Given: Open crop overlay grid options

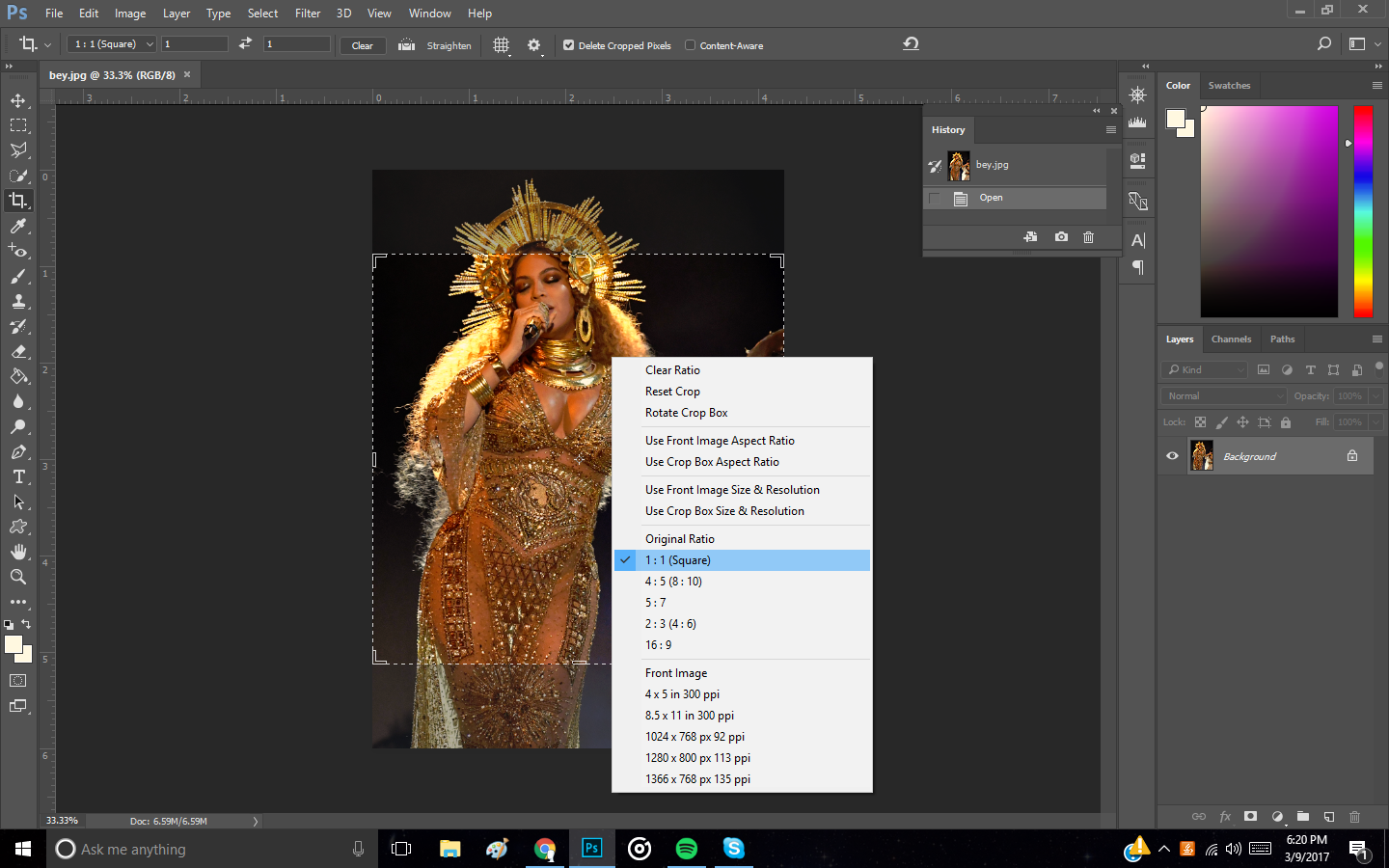Looking at the screenshot, I should pyautogui.click(x=501, y=45).
